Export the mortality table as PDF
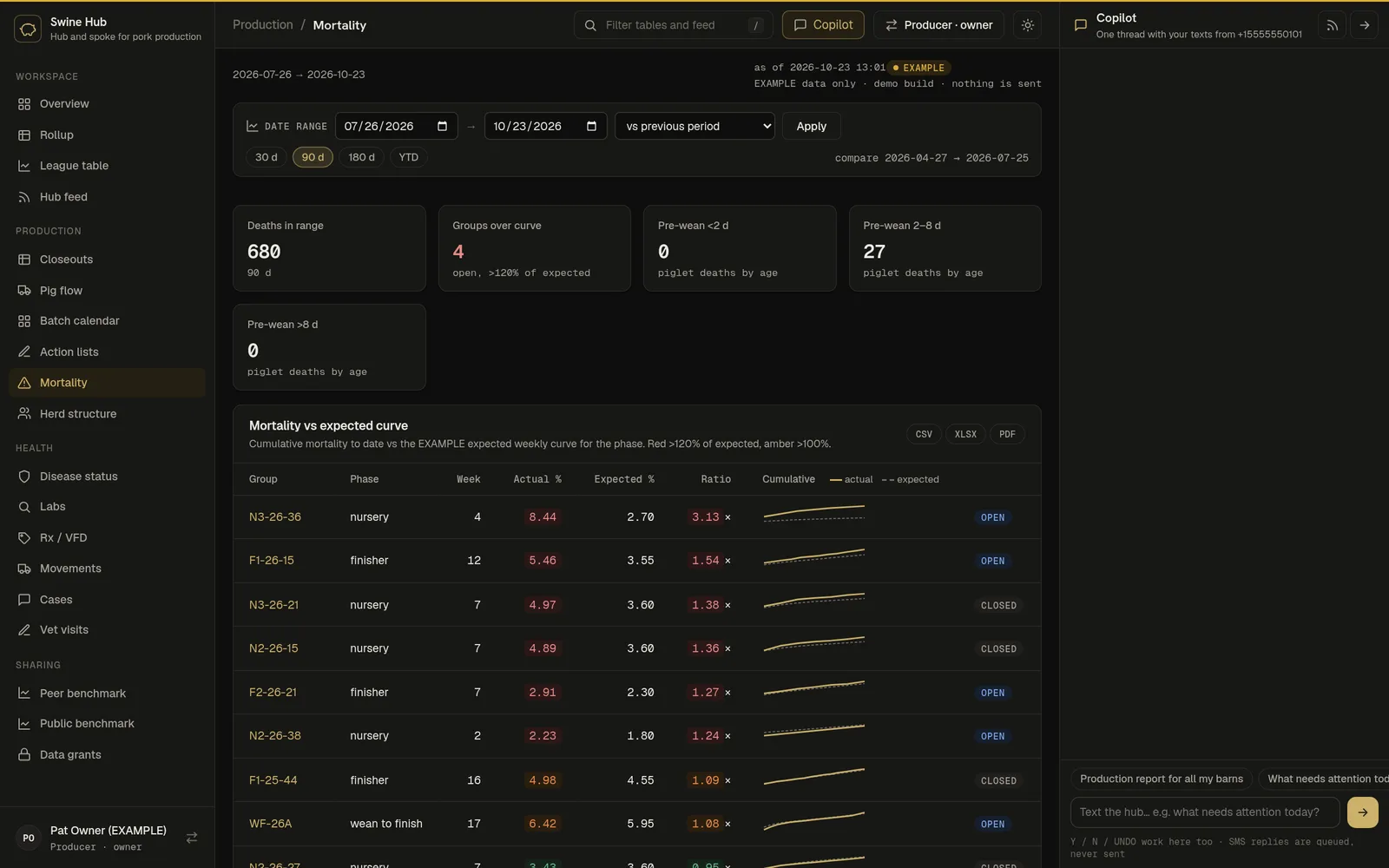 (x=1007, y=434)
